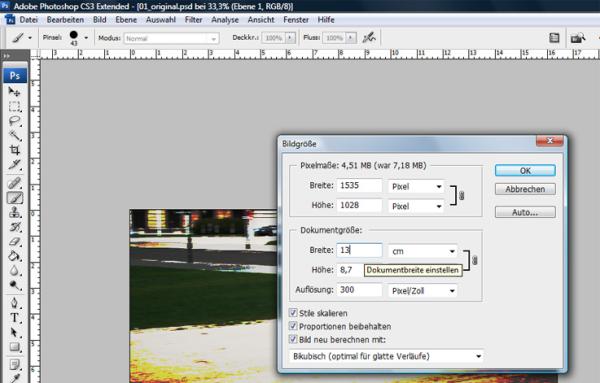Image resolution: width=600 pixels, height=383 pixels.
Task: Open the Hilfe menu
Action: point(326,20)
